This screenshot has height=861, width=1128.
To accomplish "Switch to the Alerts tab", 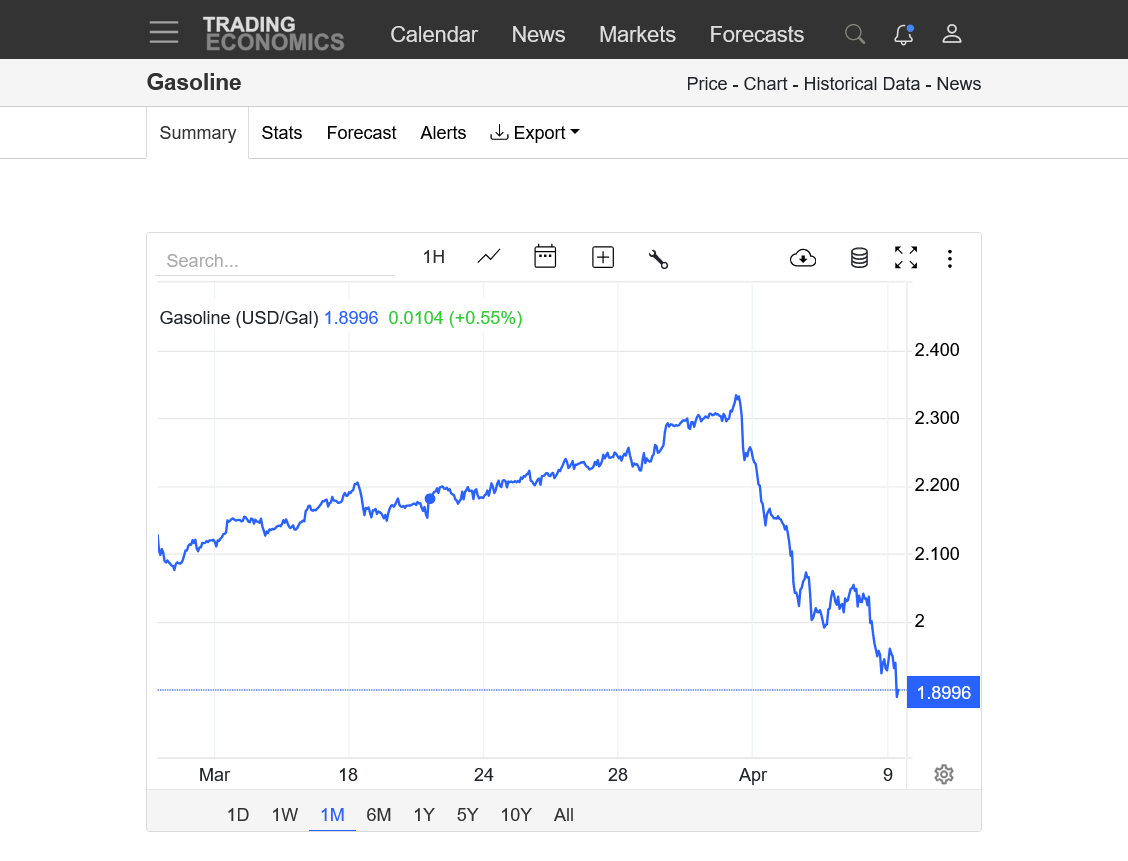I will 443,133.
